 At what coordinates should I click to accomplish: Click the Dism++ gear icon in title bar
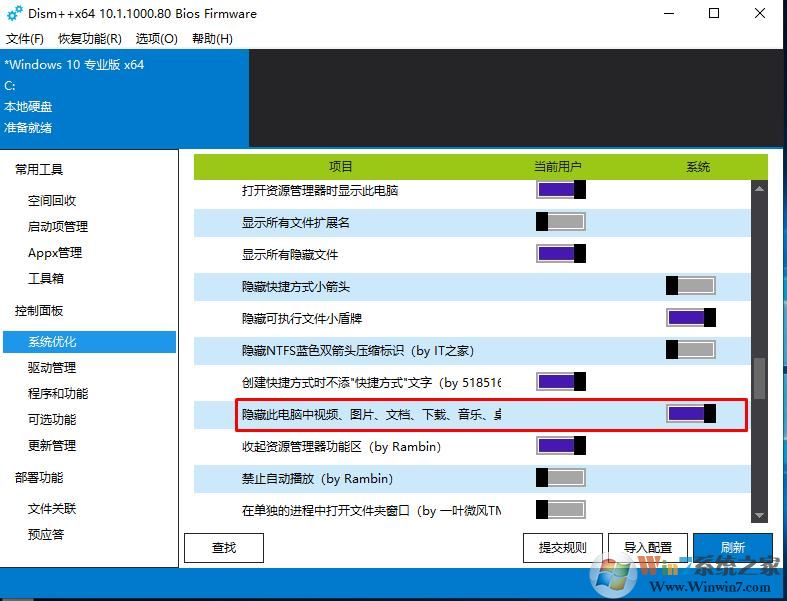coord(14,13)
